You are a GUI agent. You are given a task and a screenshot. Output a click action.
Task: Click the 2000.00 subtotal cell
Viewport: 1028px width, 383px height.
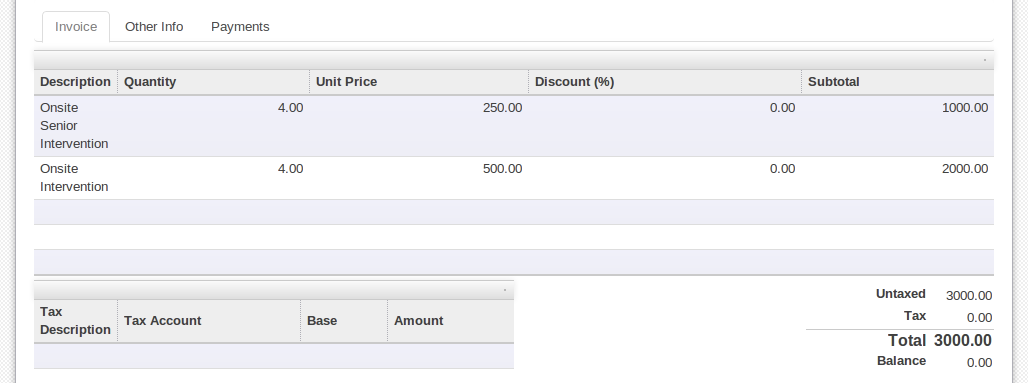pyautogui.click(x=898, y=169)
